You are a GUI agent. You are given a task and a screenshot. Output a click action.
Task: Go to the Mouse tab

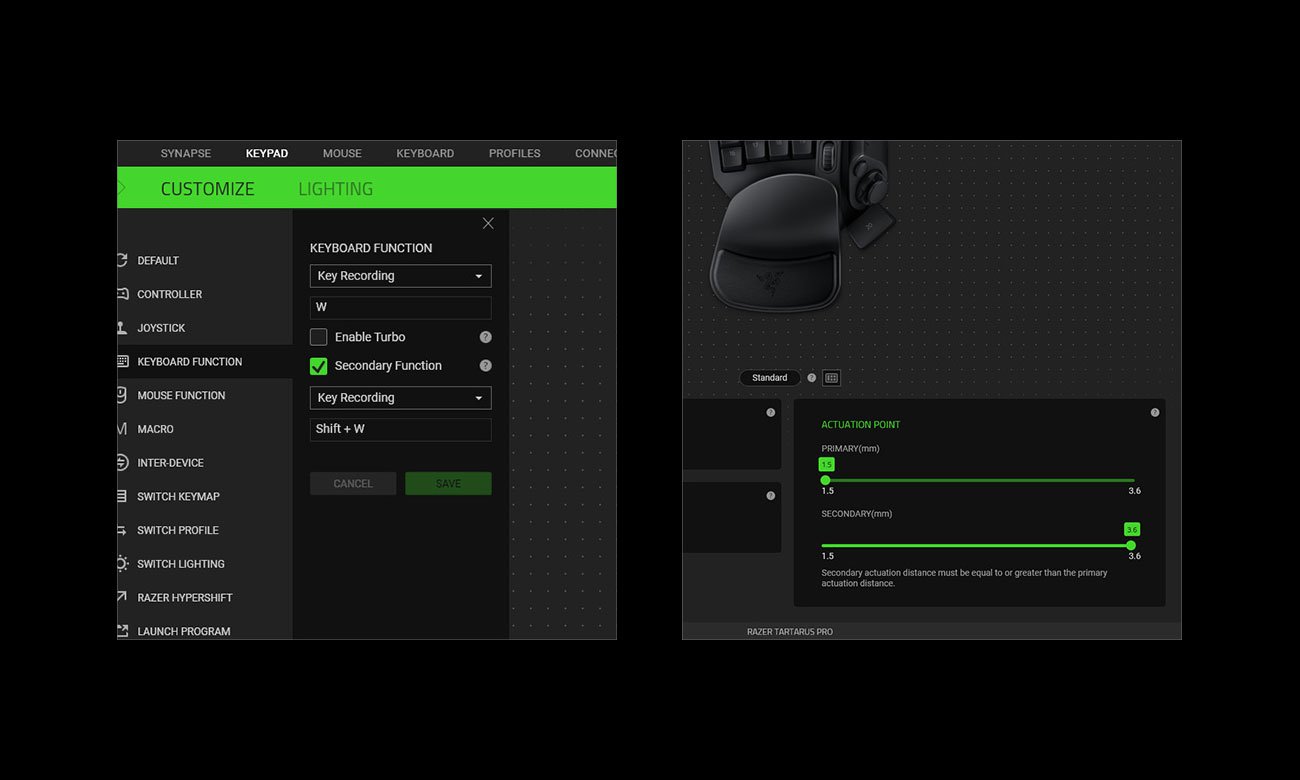click(x=342, y=153)
